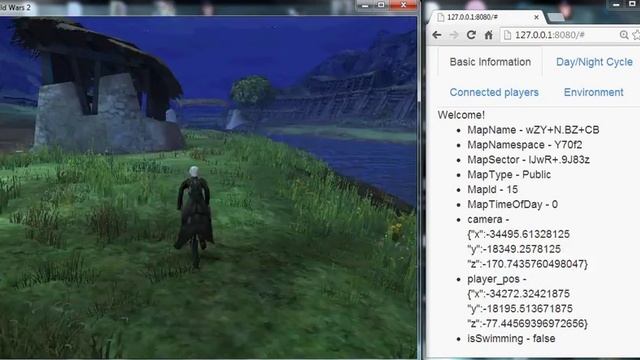Reload the page with refresh icon
640x360 pixels.
click(x=471, y=35)
